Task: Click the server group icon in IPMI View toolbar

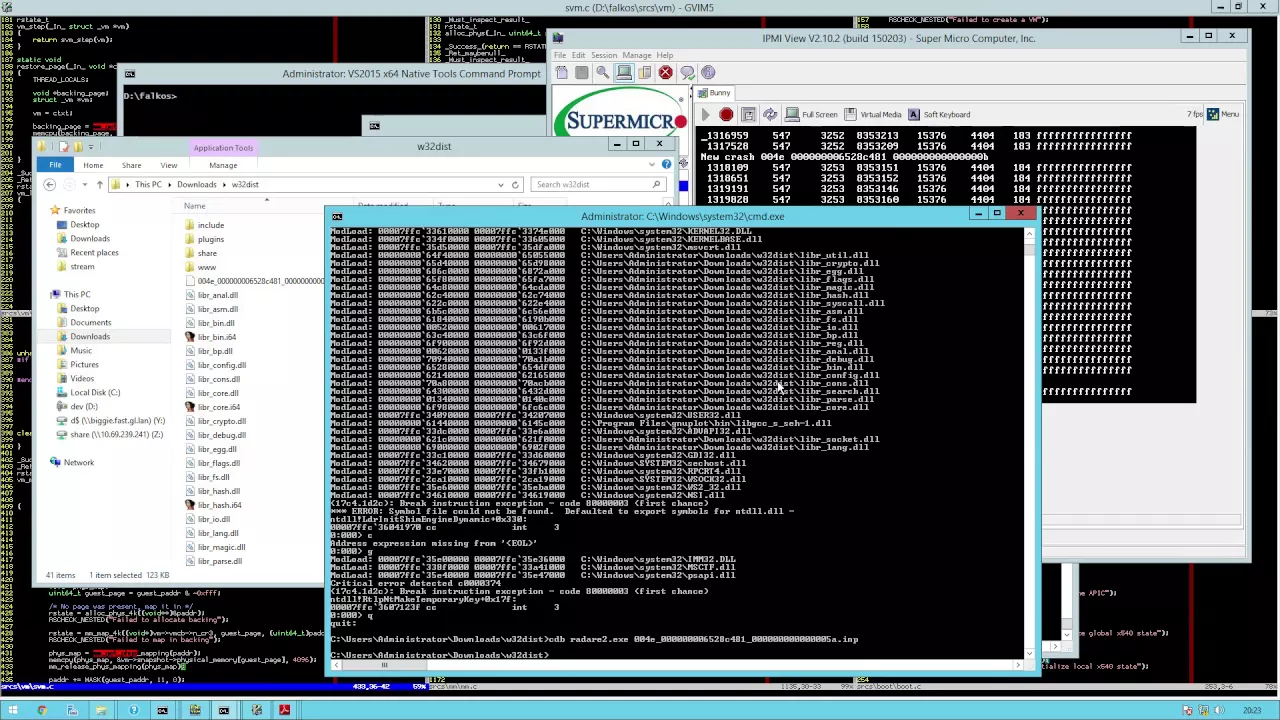Action: pyautogui.click(x=644, y=72)
